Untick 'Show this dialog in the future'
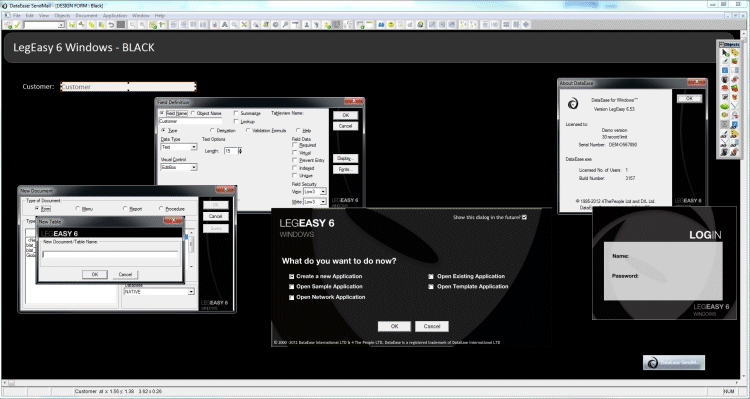This screenshot has width=750, height=399. click(524, 217)
